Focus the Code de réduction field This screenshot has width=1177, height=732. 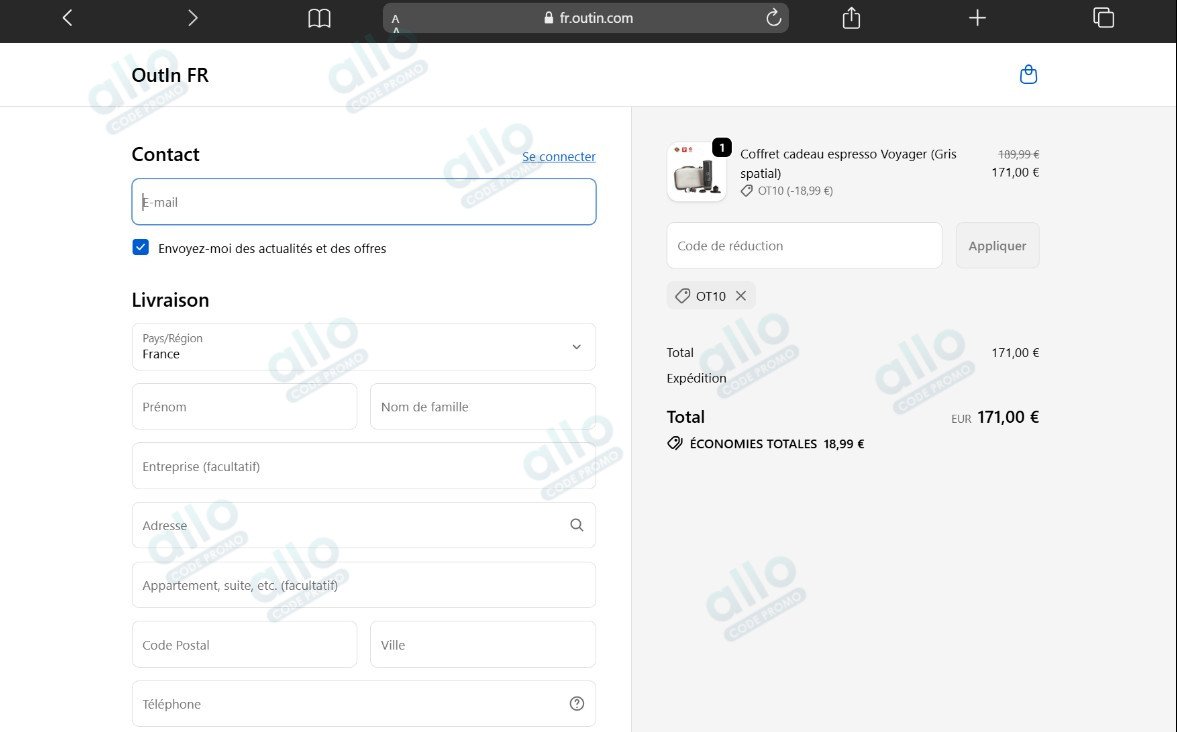[804, 246]
